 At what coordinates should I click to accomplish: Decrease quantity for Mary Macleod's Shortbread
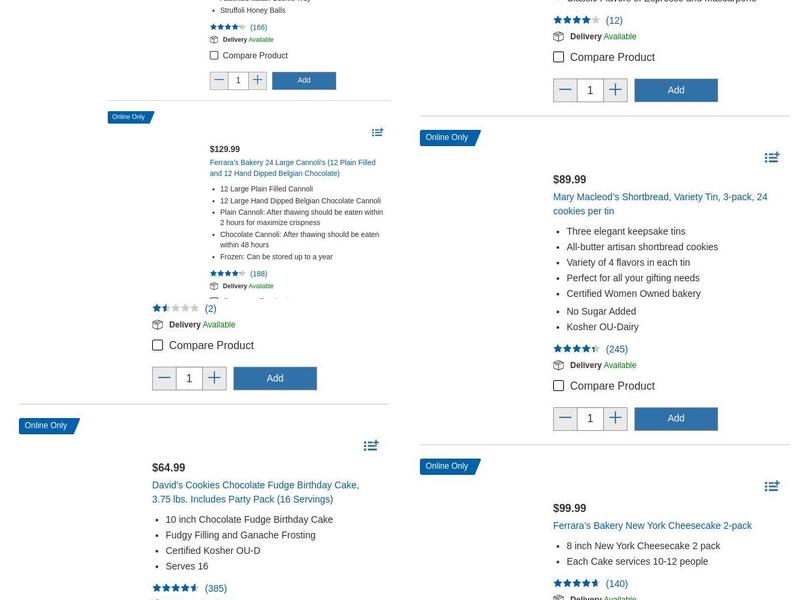(565, 419)
